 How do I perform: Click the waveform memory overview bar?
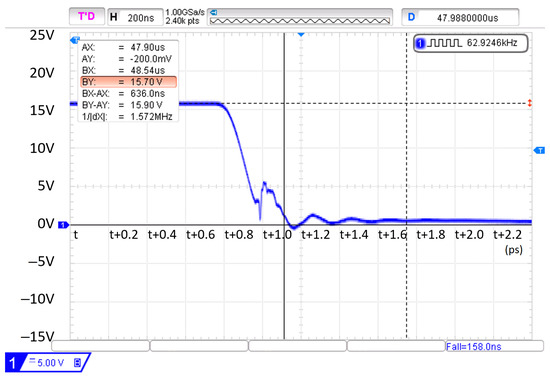pos(300,17)
